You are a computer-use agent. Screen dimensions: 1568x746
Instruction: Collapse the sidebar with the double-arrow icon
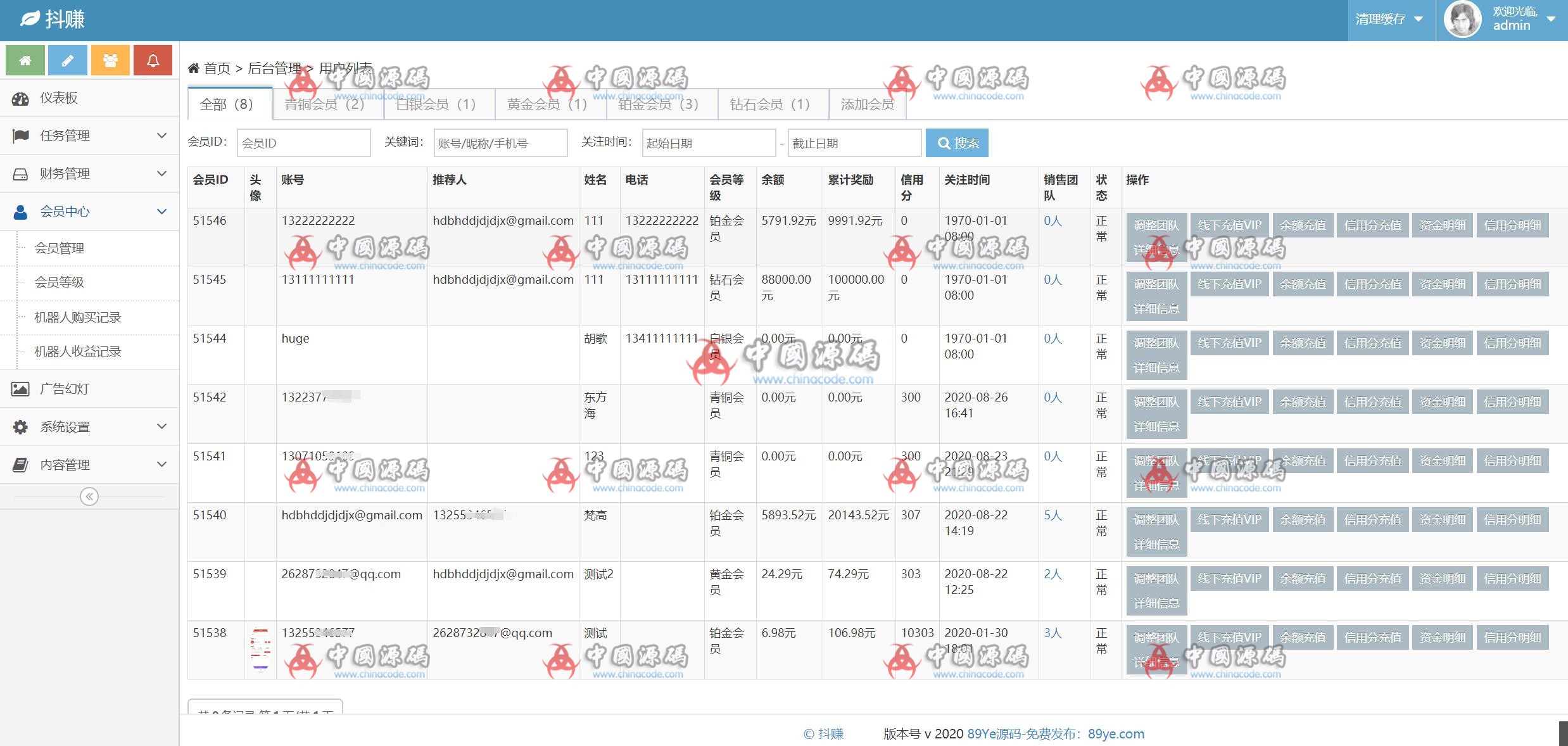[x=89, y=496]
